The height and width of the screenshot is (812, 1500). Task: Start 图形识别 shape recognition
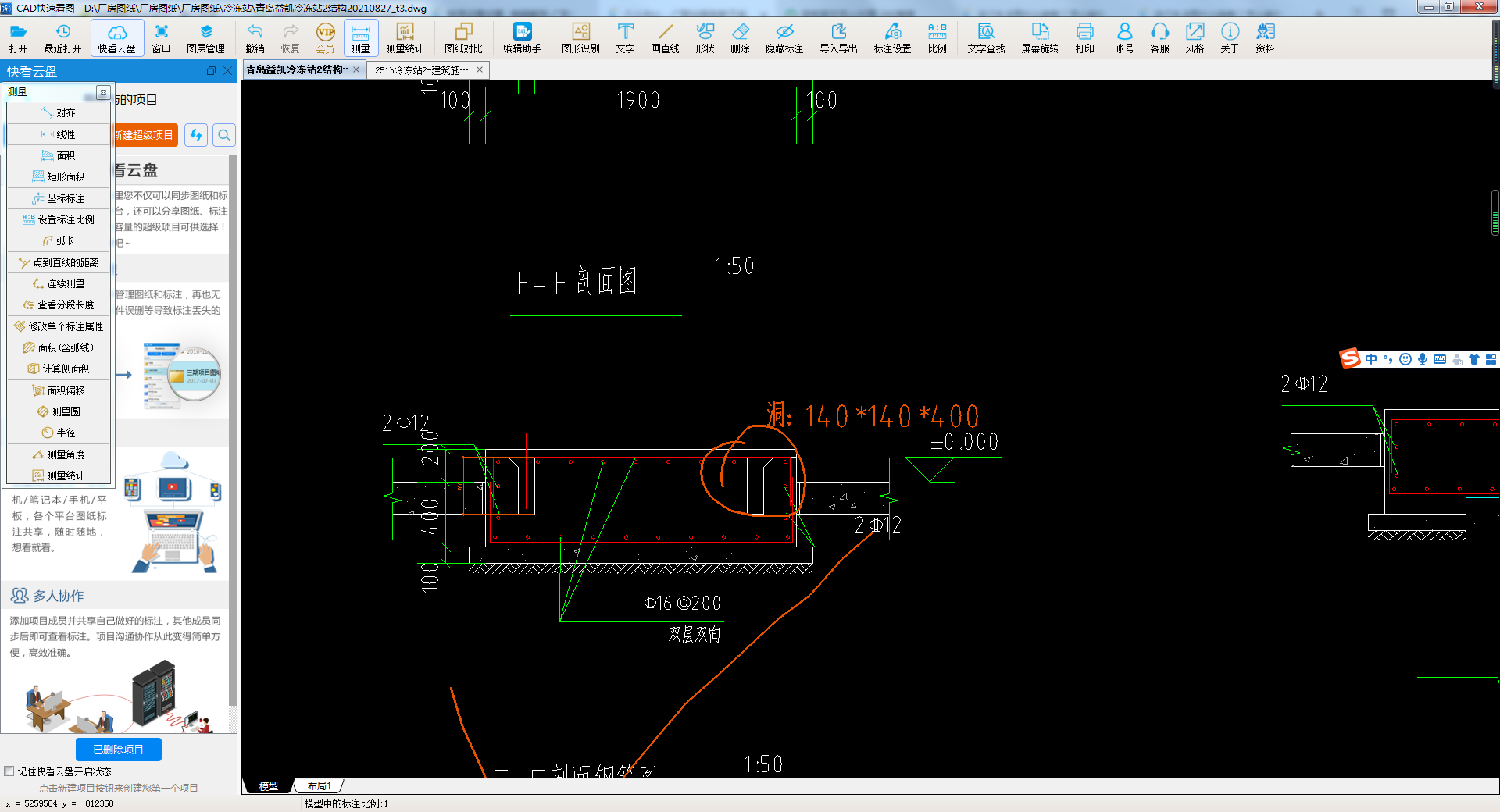tap(580, 37)
